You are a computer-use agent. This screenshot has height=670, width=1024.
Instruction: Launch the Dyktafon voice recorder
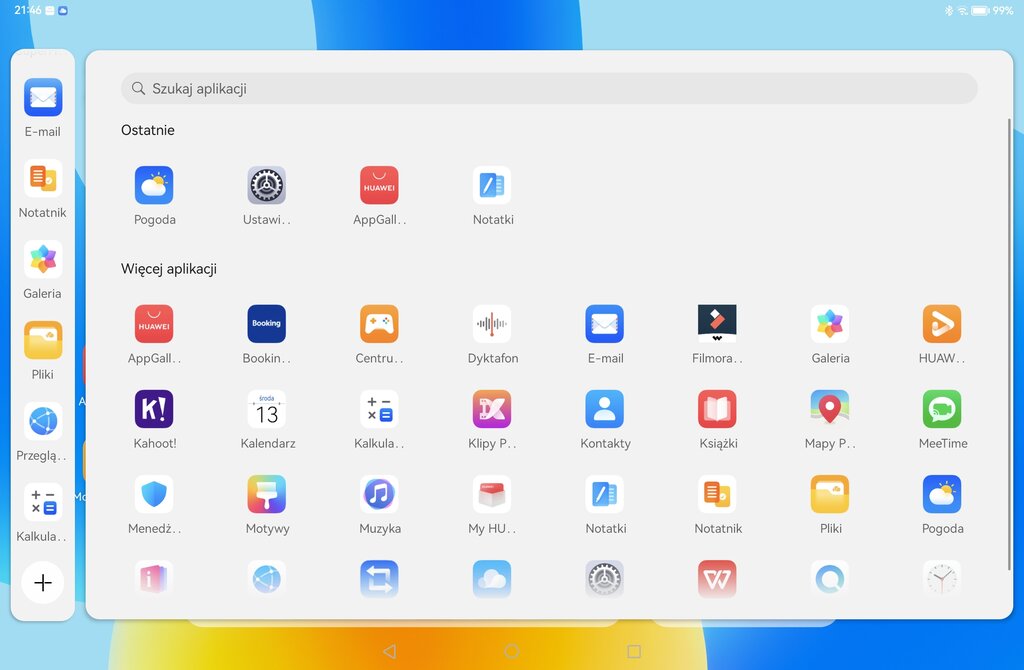coord(492,324)
